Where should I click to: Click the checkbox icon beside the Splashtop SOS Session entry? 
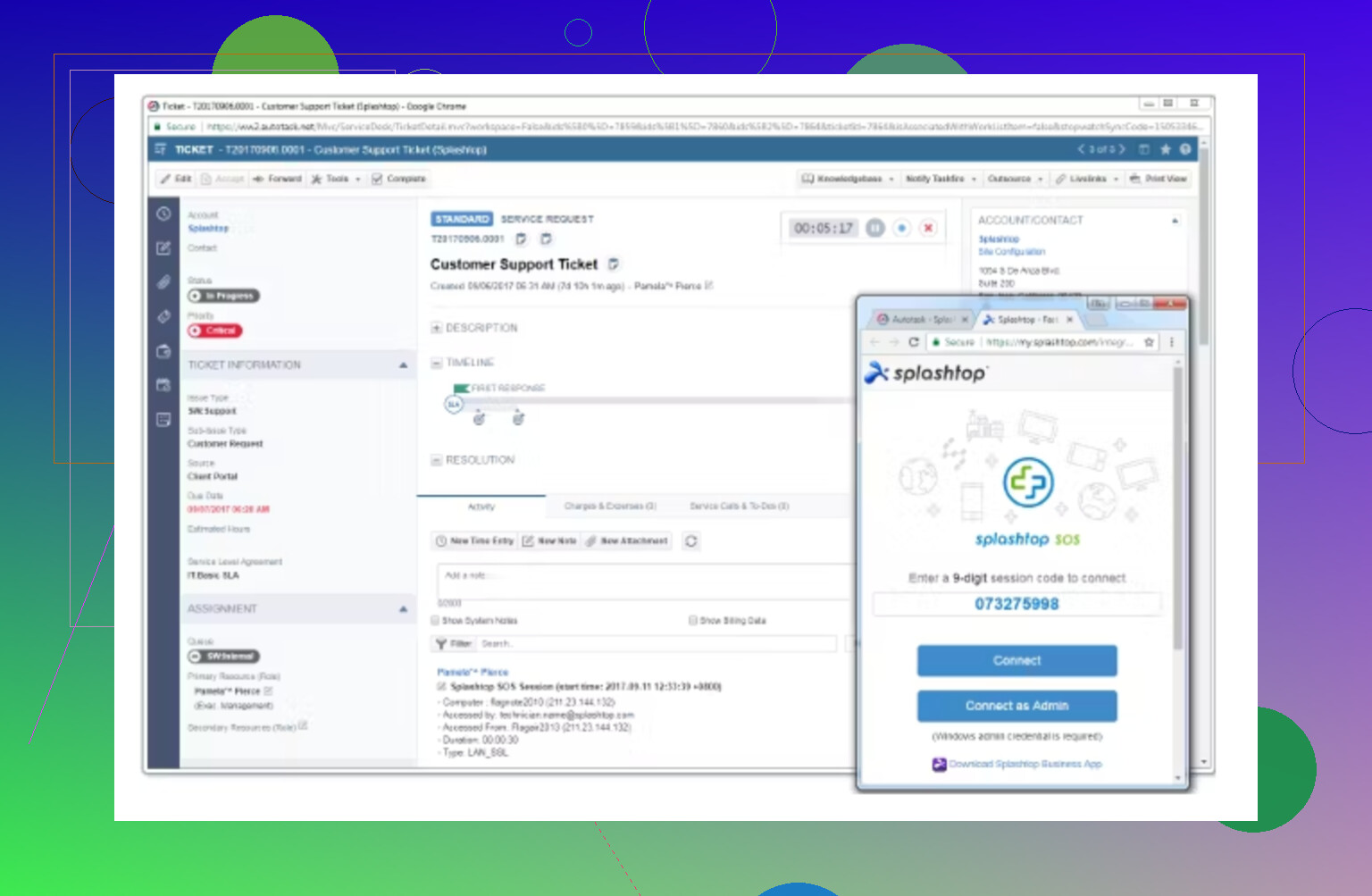[x=441, y=687]
